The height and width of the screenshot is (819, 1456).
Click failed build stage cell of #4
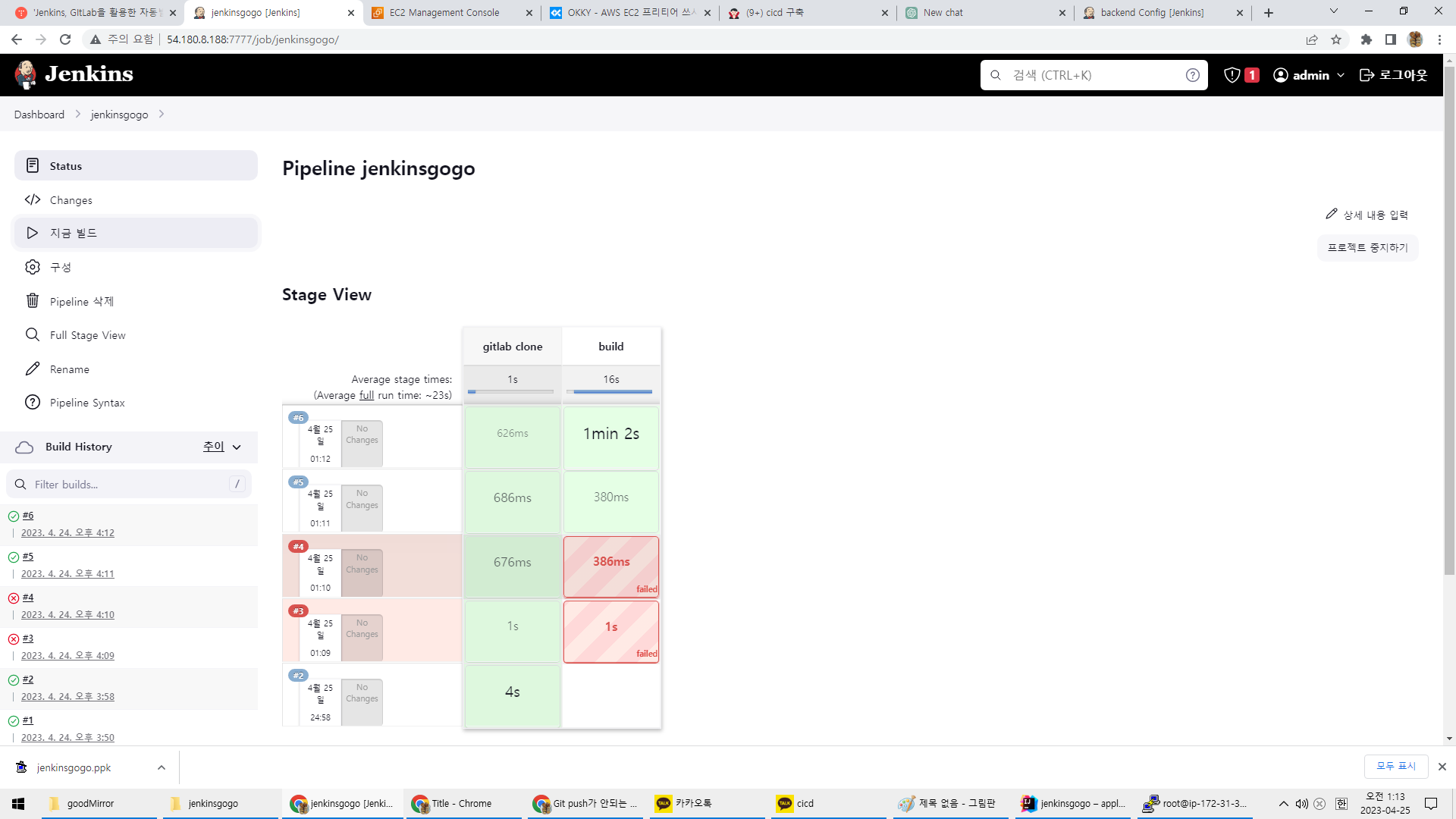coord(610,566)
